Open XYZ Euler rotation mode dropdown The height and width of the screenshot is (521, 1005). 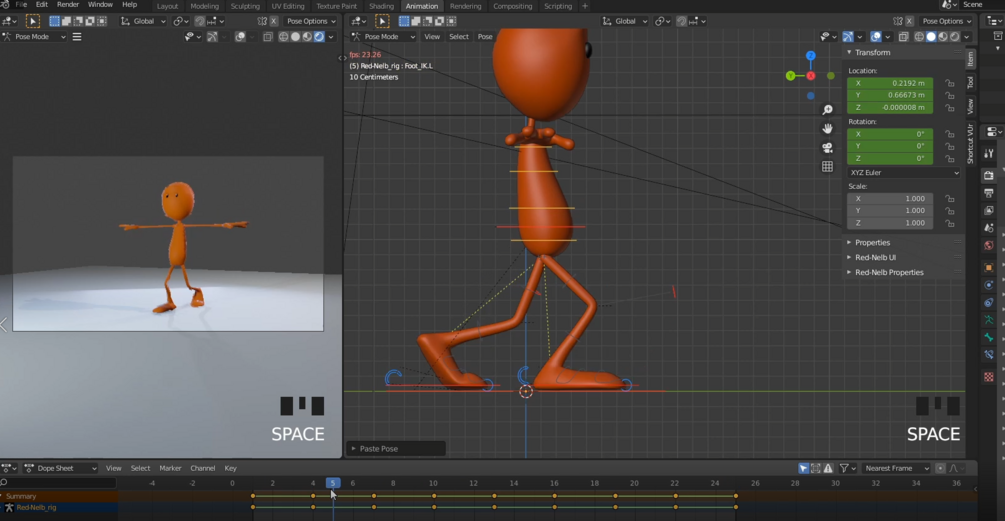(904, 173)
